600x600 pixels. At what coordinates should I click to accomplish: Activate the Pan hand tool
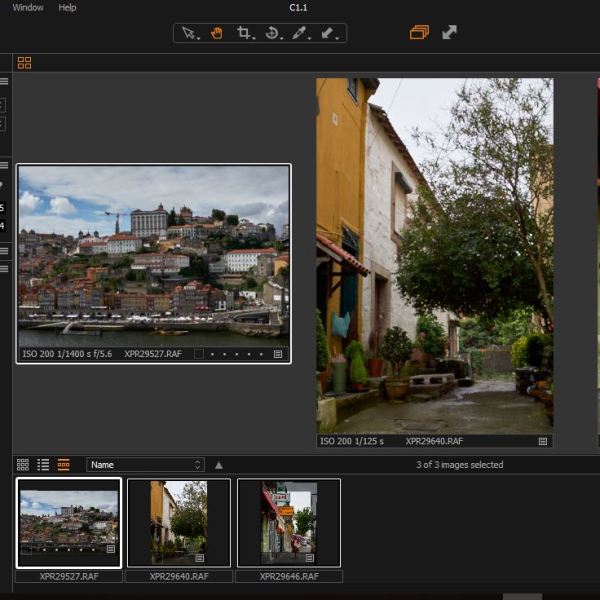click(216, 33)
